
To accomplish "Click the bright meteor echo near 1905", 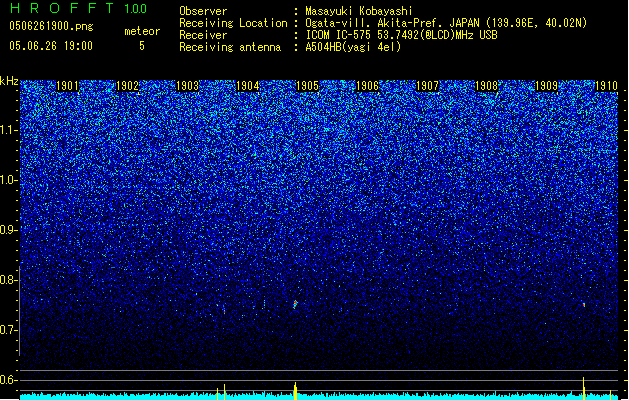I will click(295, 304).
